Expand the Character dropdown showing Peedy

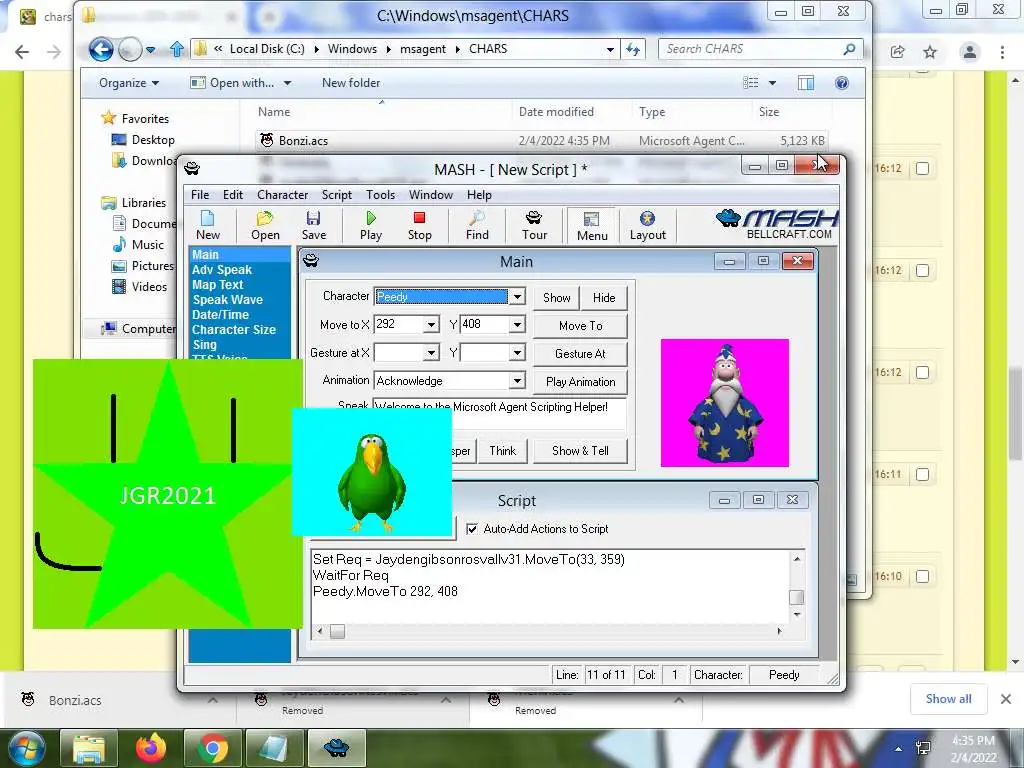[517, 296]
